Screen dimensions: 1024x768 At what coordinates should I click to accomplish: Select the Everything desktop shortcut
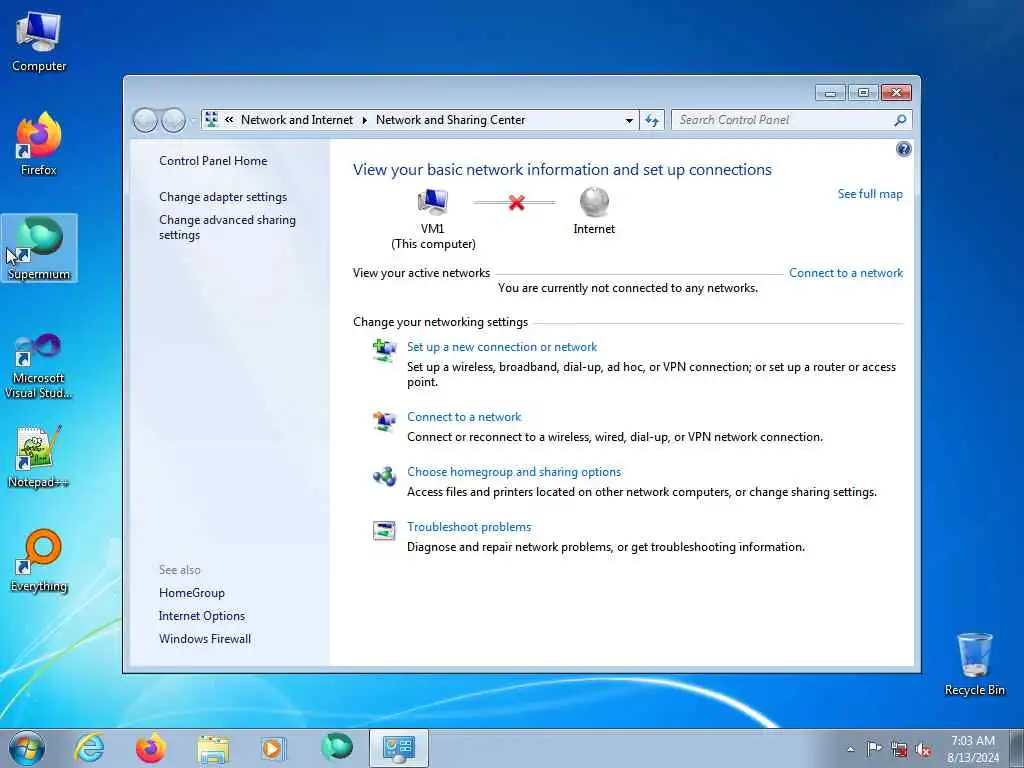click(x=39, y=560)
